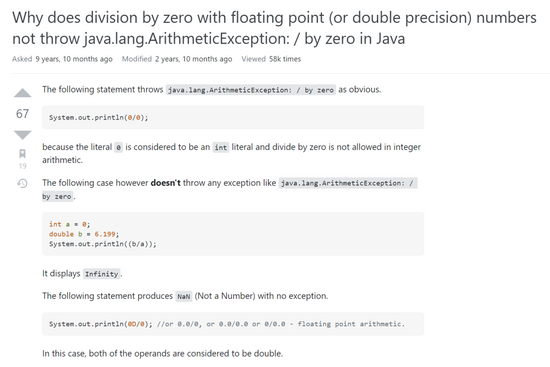Click the bold word doesn't
This screenshot has height=367, width=550.
pos(166,183)
